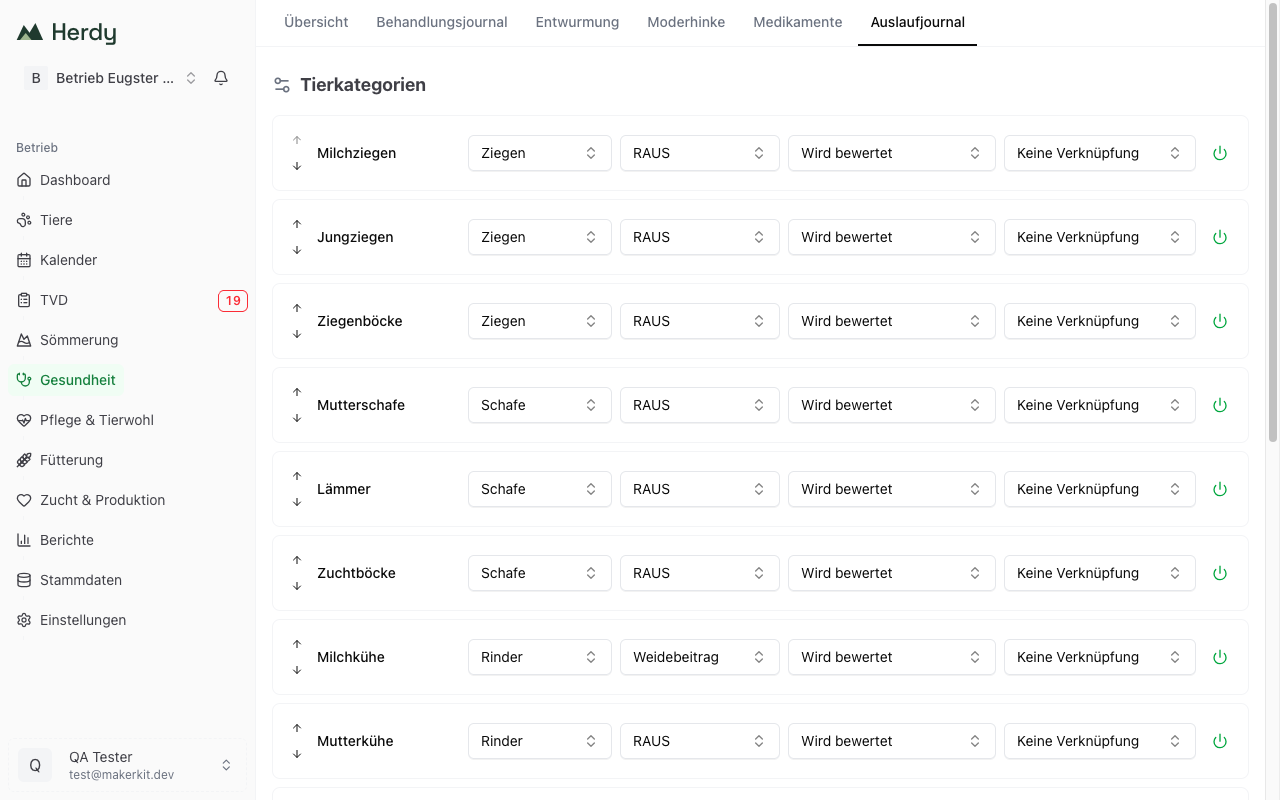Open notifications bell icon
The height and width of the screenshot is (800, 1280).
click(x=221, y=78)
